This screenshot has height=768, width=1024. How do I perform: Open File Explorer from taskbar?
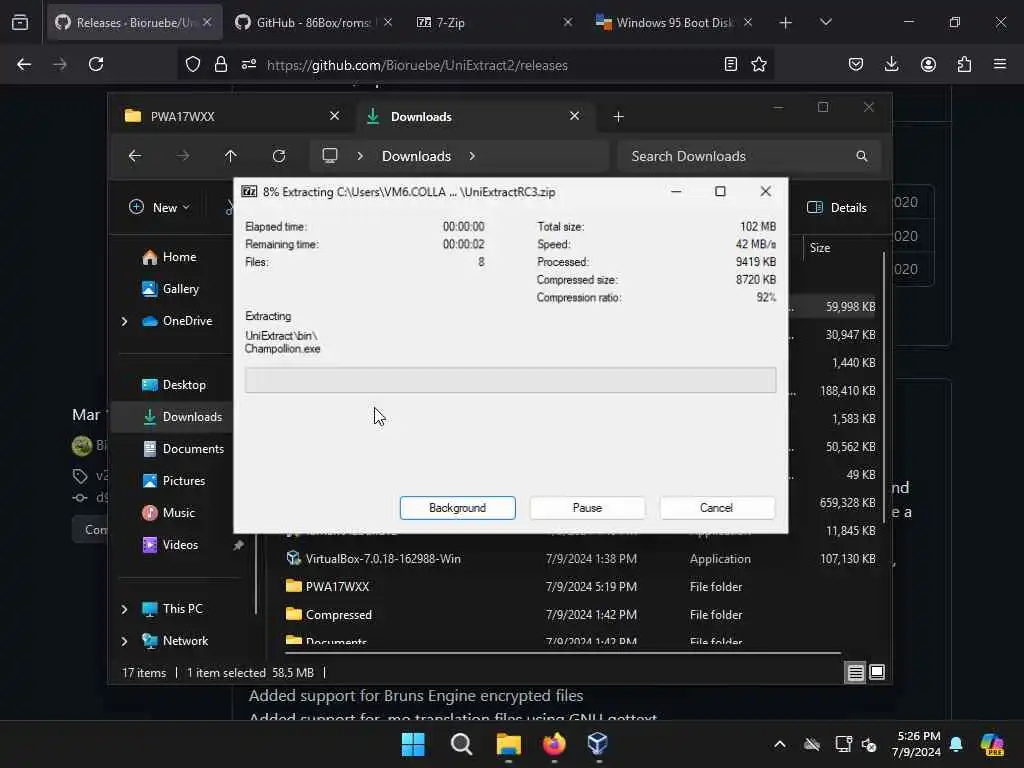508,744
